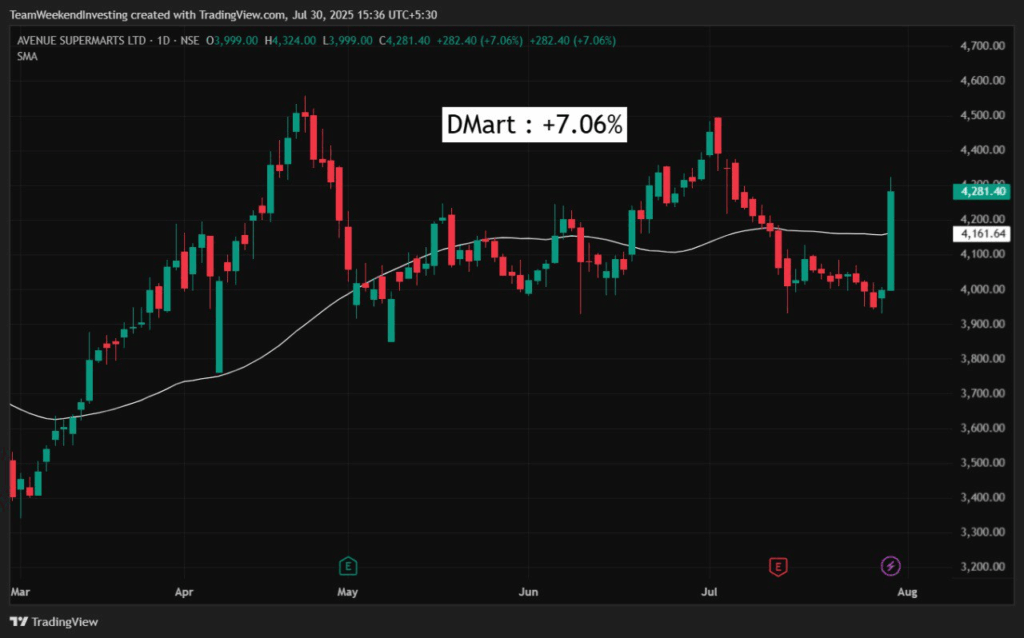This screenshot has width=1024, height=638.
Task: Click the 4,000.00 price axis label
Action: (982, 289)
